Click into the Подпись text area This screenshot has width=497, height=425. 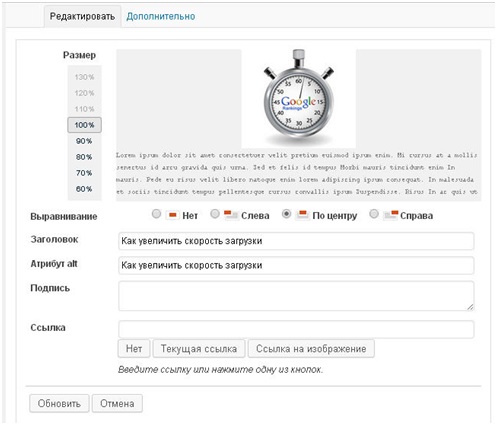[x=296, y=296]
